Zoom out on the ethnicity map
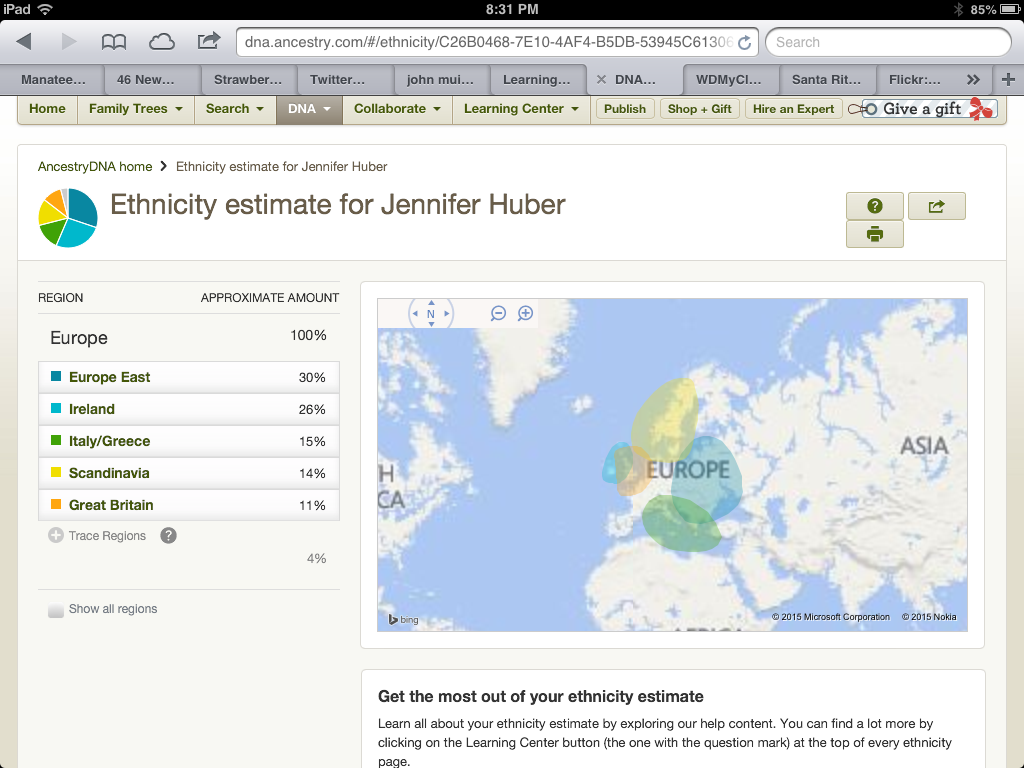1024x768 pixels. 498,313
